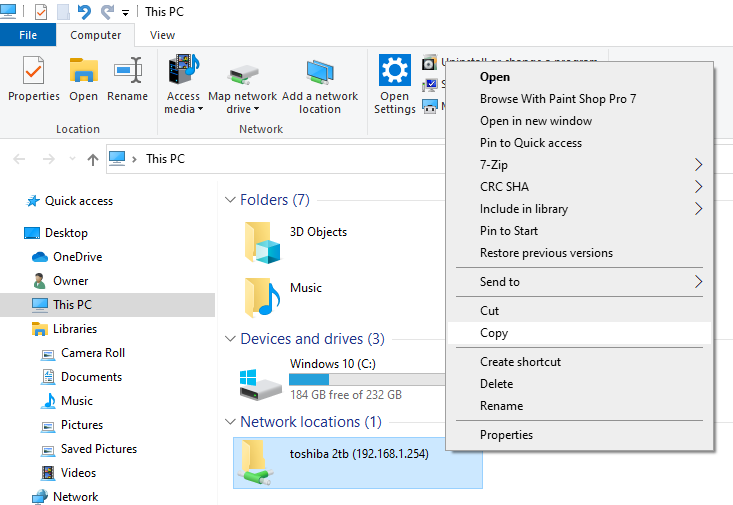Select Pictures library in navigation pane

point(82,425)
